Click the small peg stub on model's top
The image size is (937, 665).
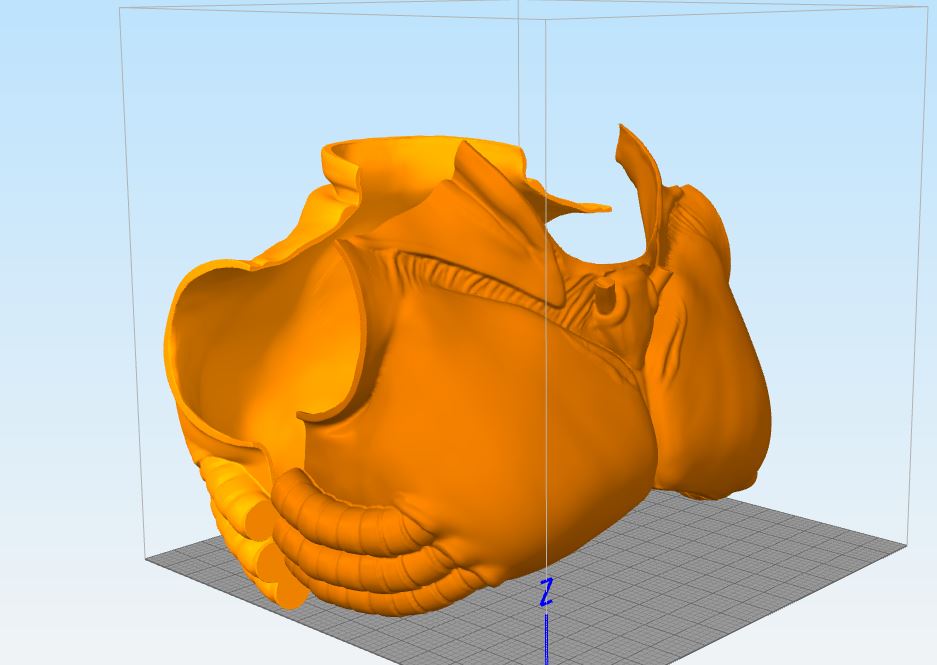604,296
